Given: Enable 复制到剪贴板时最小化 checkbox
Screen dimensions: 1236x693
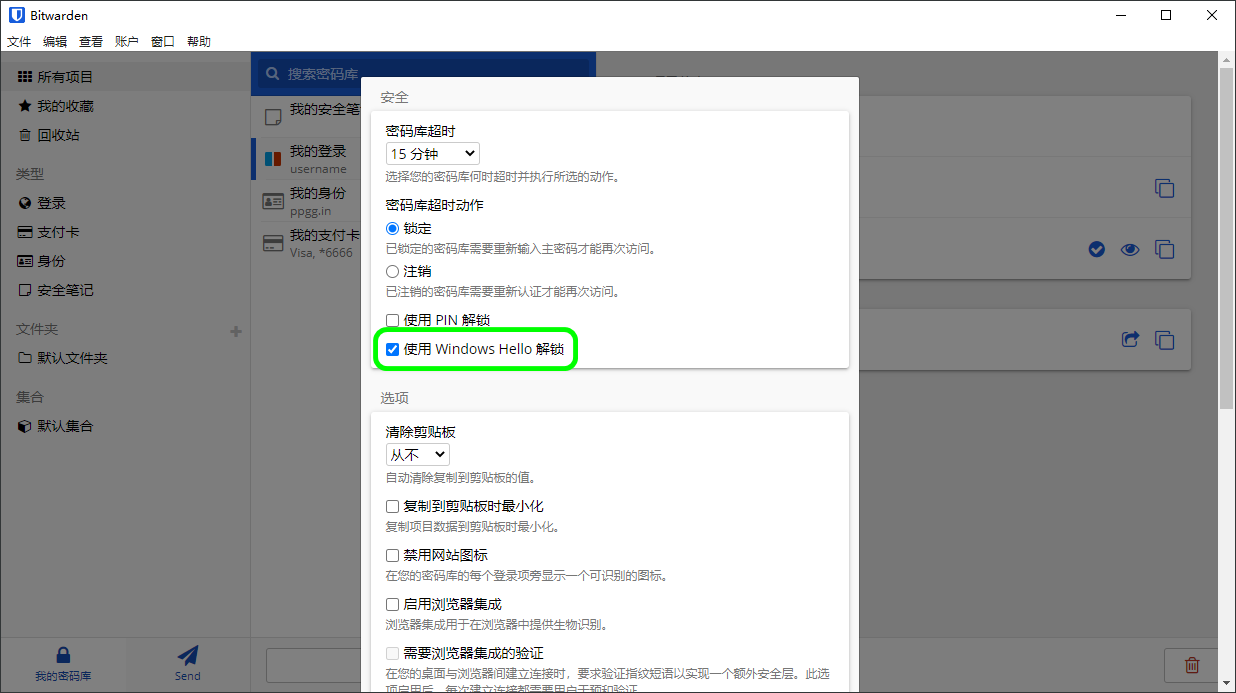Looking at the screenshot, I should coord(393,507).
